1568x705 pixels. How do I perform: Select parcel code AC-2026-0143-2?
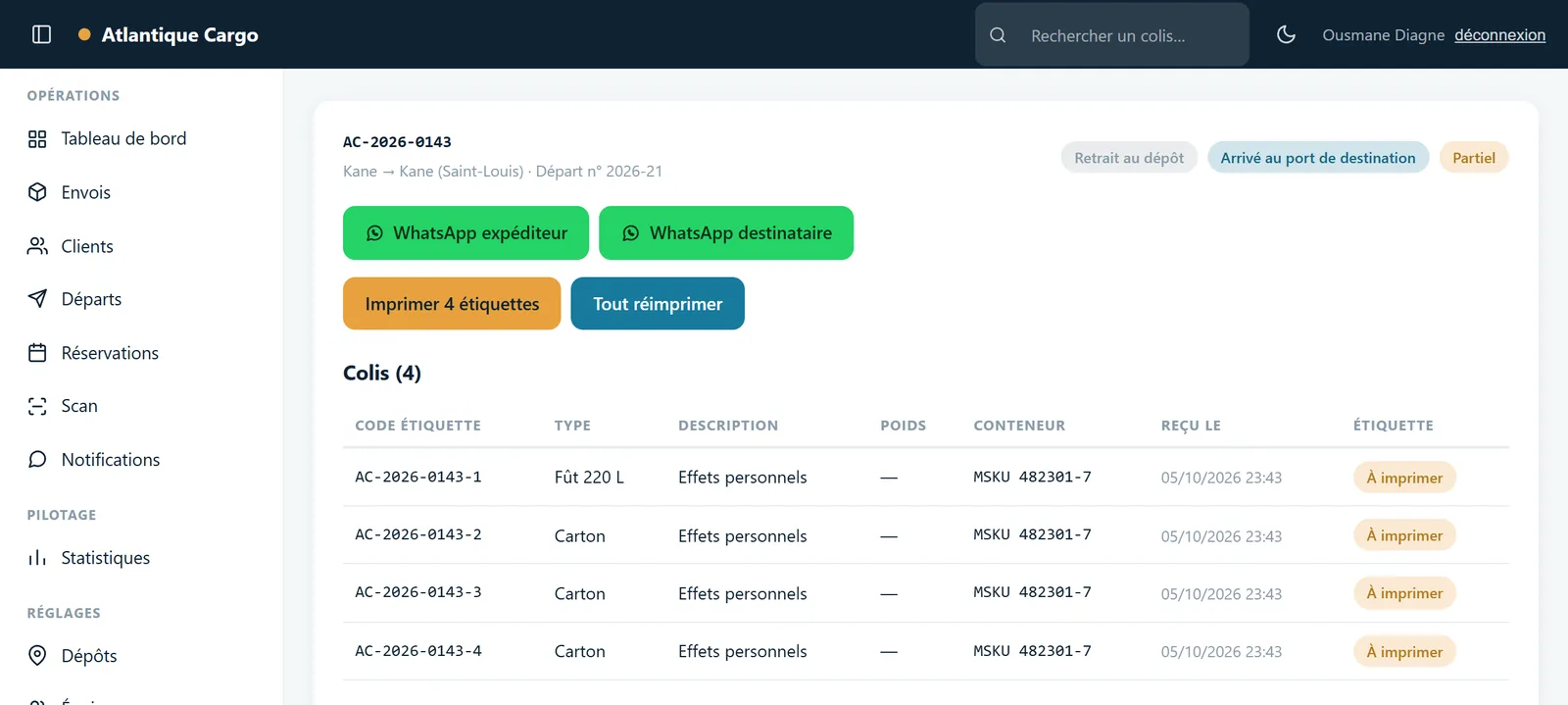tap(418, 535)
